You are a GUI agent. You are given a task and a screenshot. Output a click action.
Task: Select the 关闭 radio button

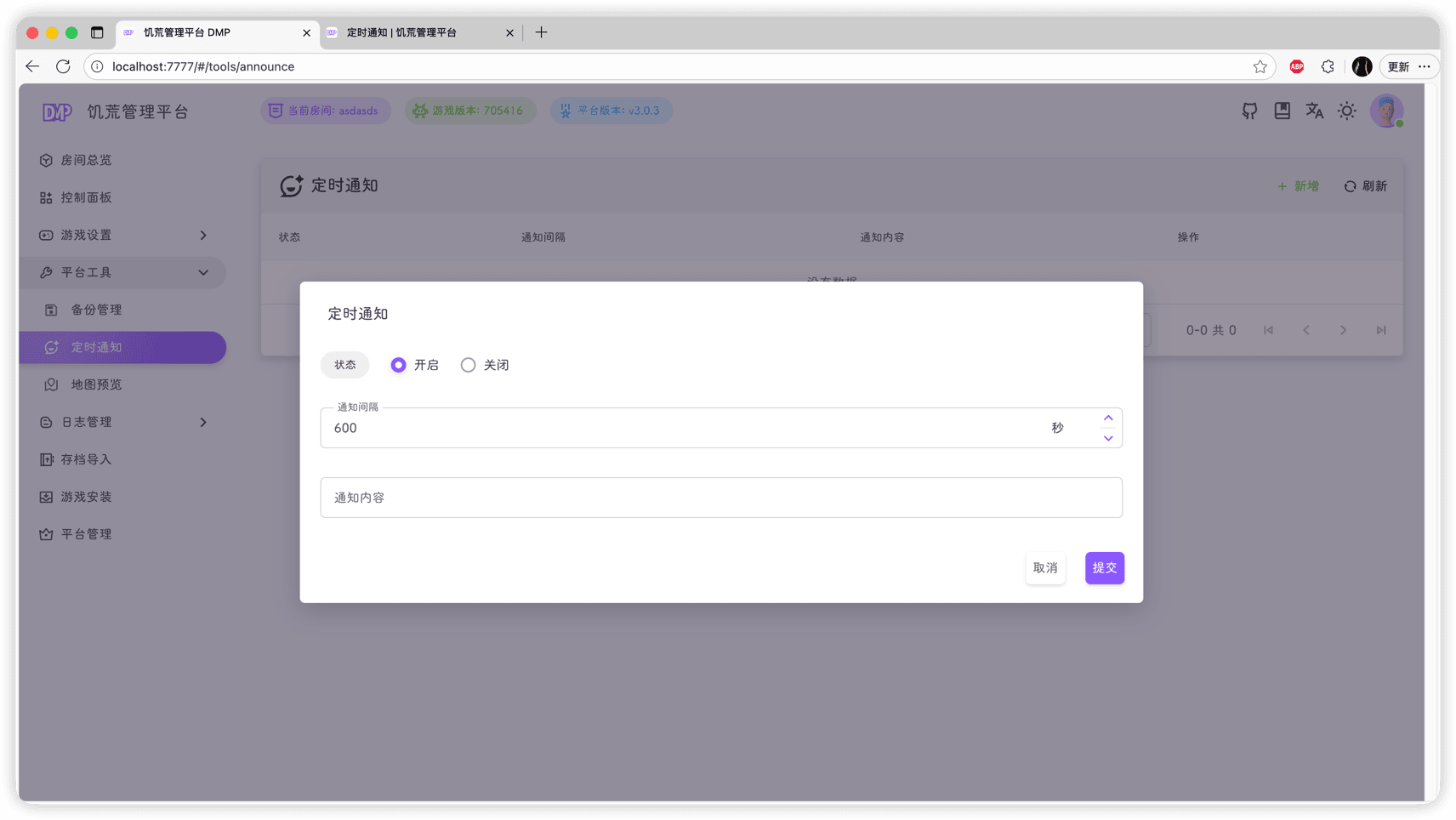coord(468,364)
